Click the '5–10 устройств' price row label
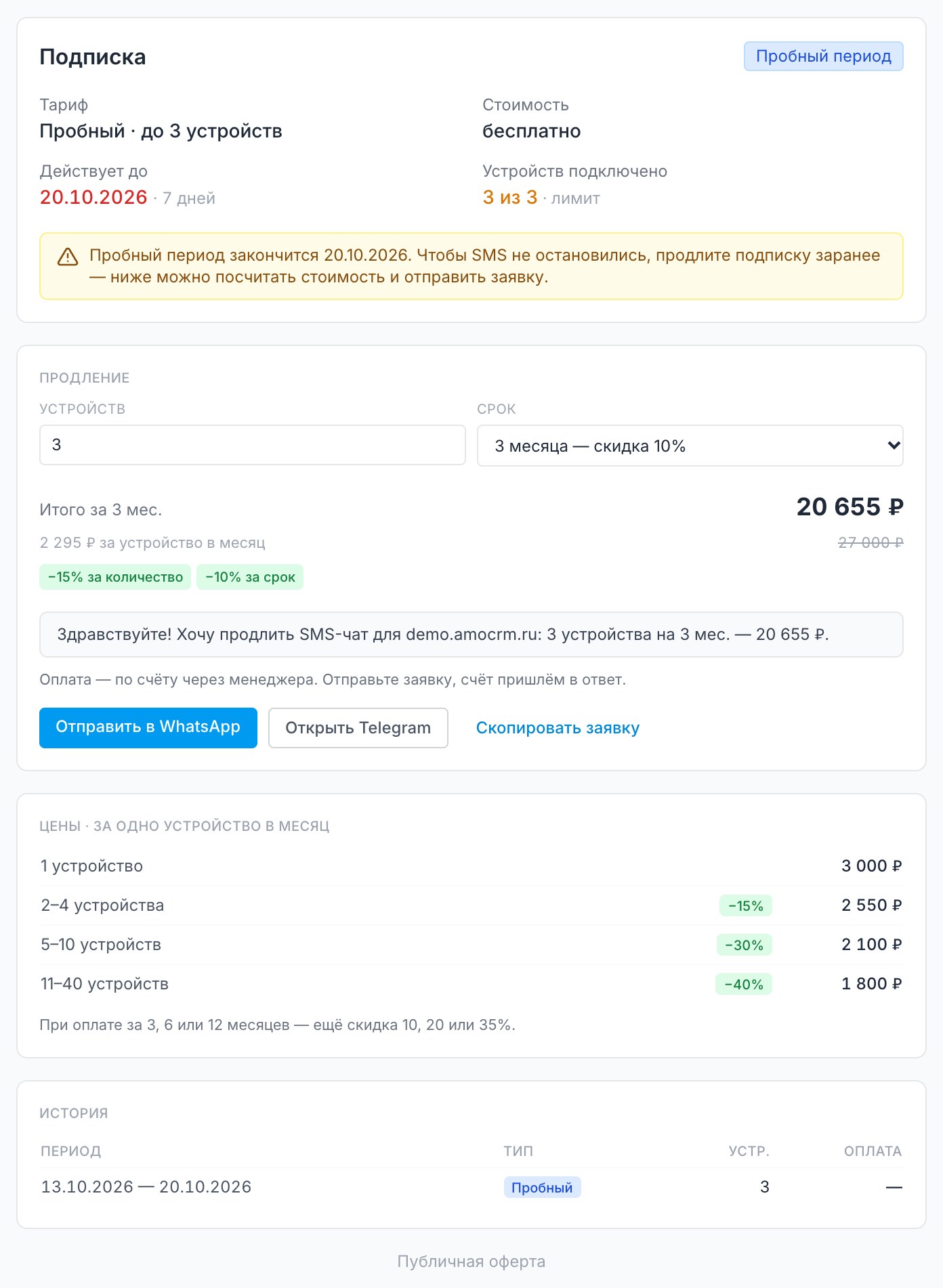943x1288 pixels. tap(101, 945)
